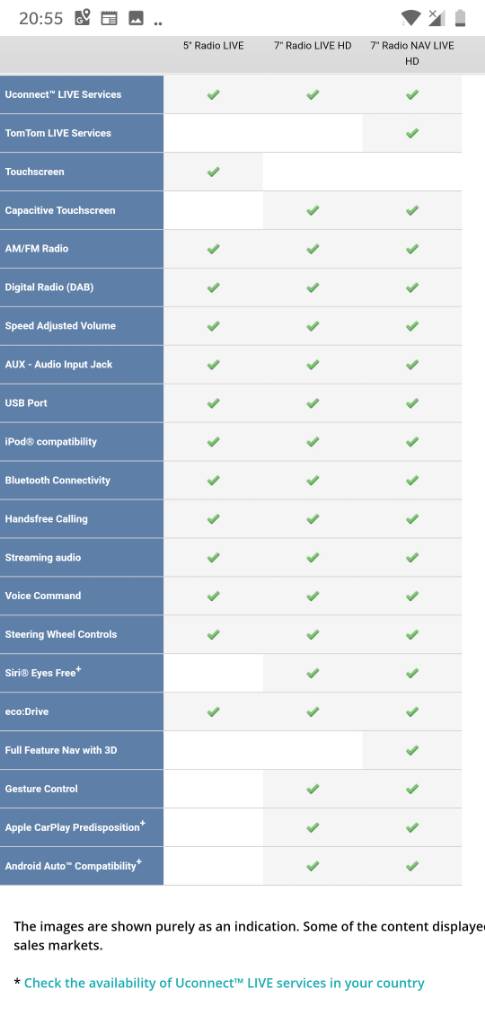Tap the maps location icon in status bar
Viewport: 485px width, 1024px height.
[x=83, y=18]
